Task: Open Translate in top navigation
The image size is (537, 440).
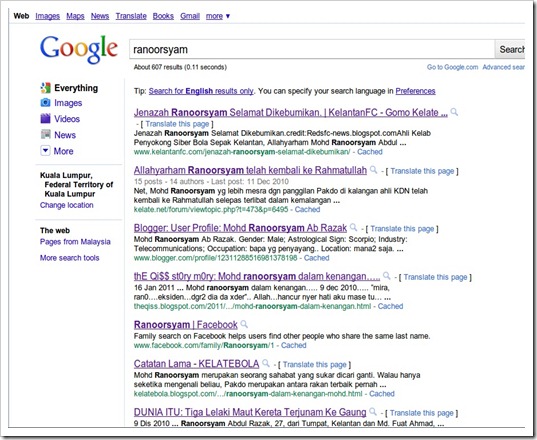Action: [131, 16]
